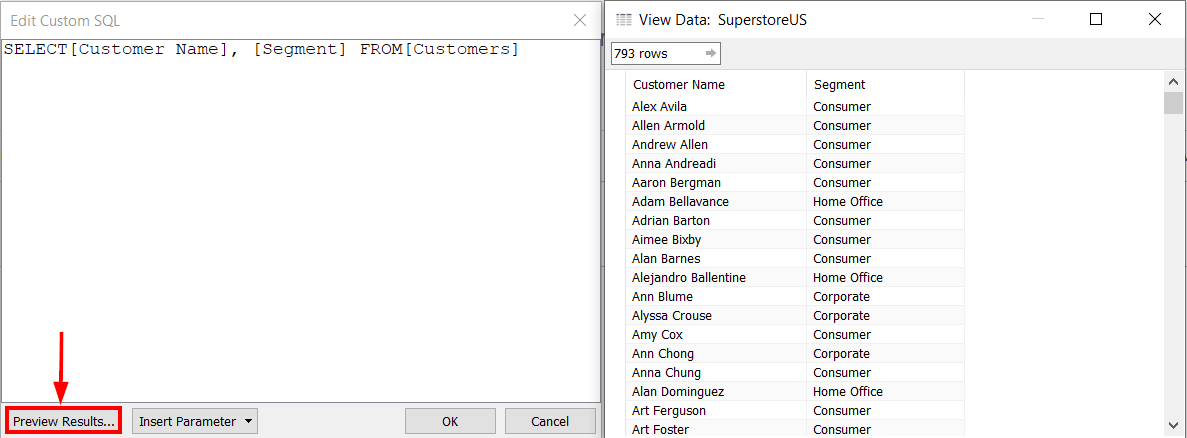Click the scrollbar down arrow
This screenshot has width=1187, height=438.
tap(1174, 427)
